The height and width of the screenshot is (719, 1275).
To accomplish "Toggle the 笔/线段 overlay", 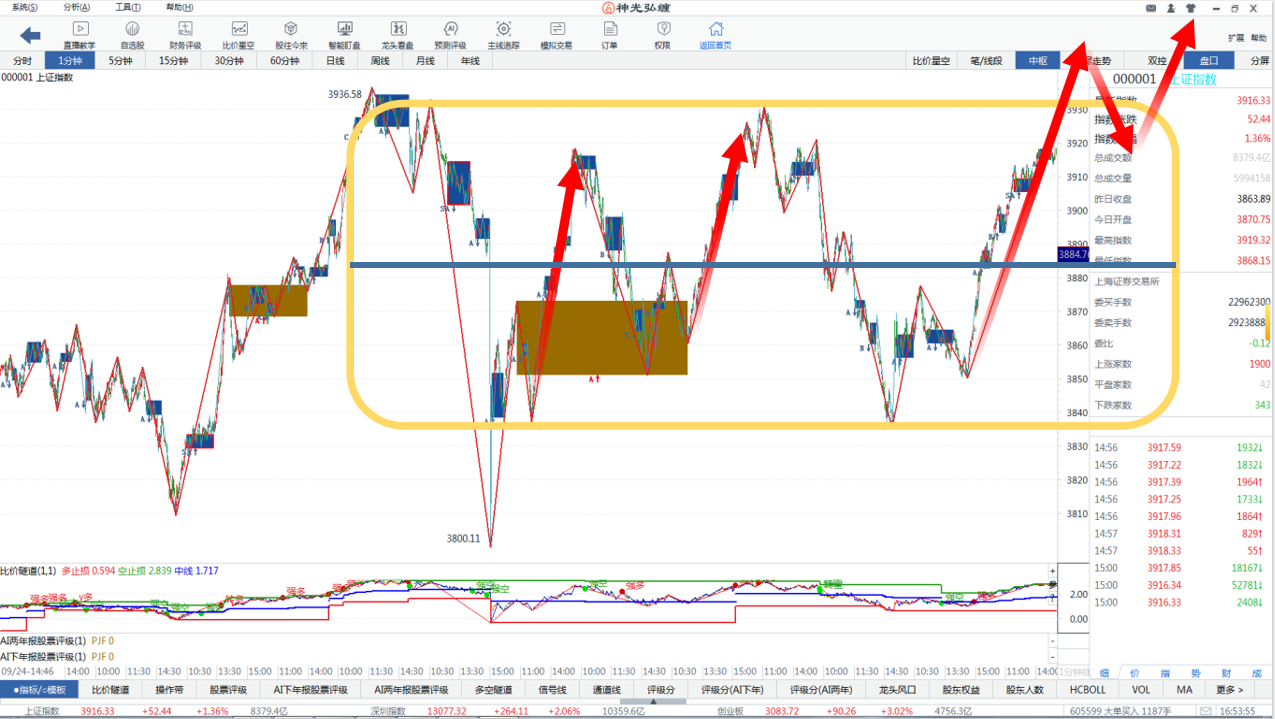I will (x=986, y=61).
